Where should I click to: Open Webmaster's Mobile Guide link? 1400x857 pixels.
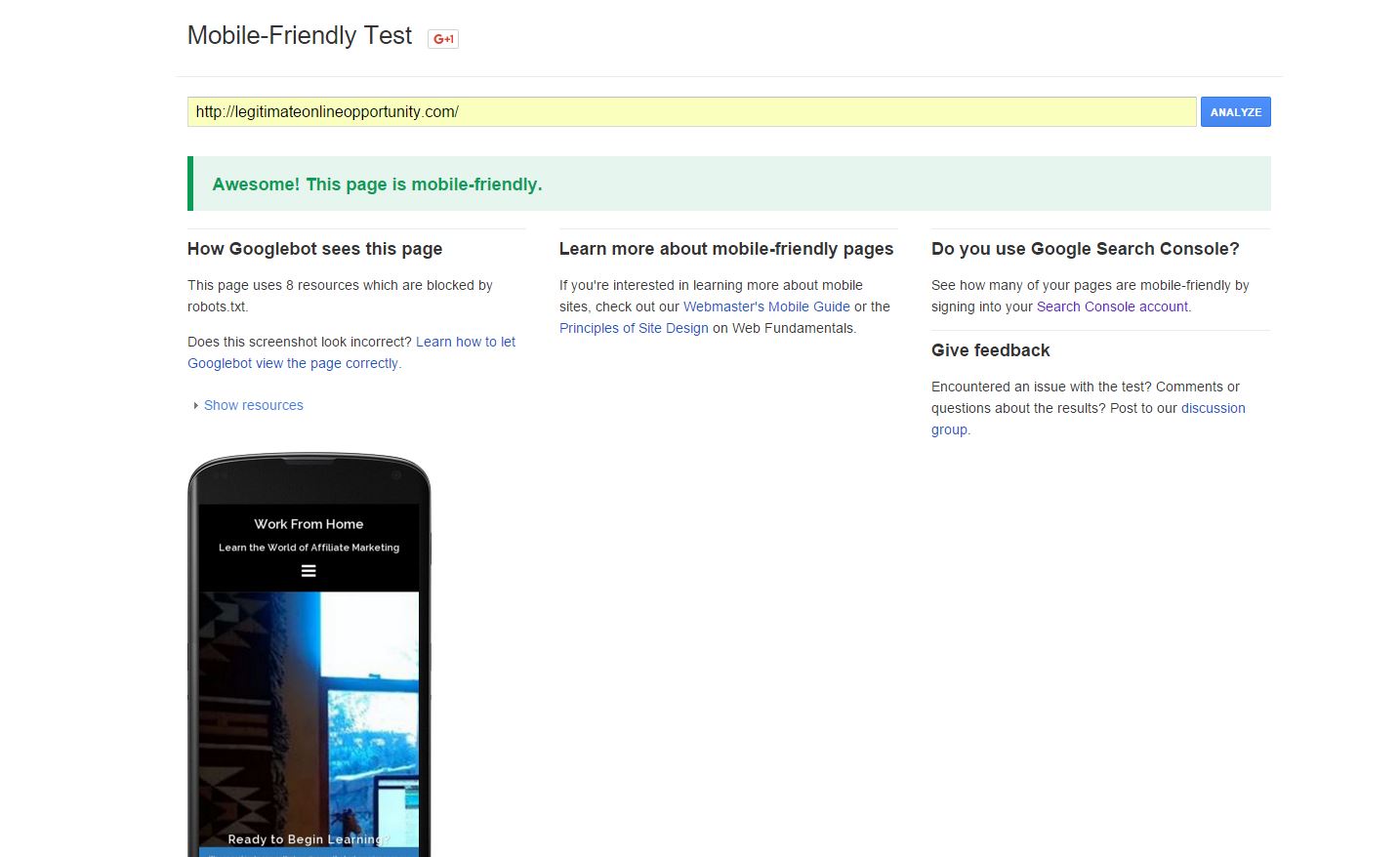point(766,306)
